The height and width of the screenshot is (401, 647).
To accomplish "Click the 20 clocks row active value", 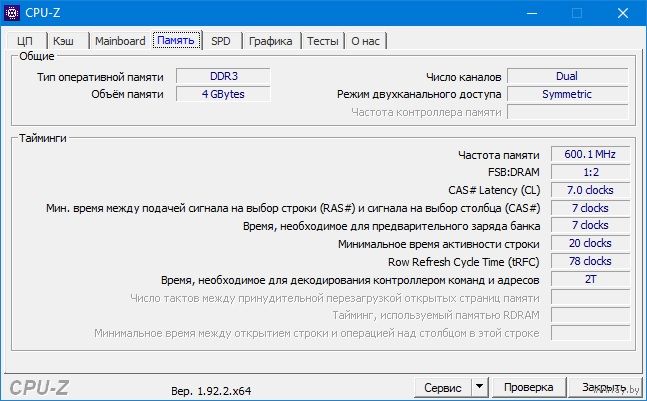I will [x=590, y=243].
